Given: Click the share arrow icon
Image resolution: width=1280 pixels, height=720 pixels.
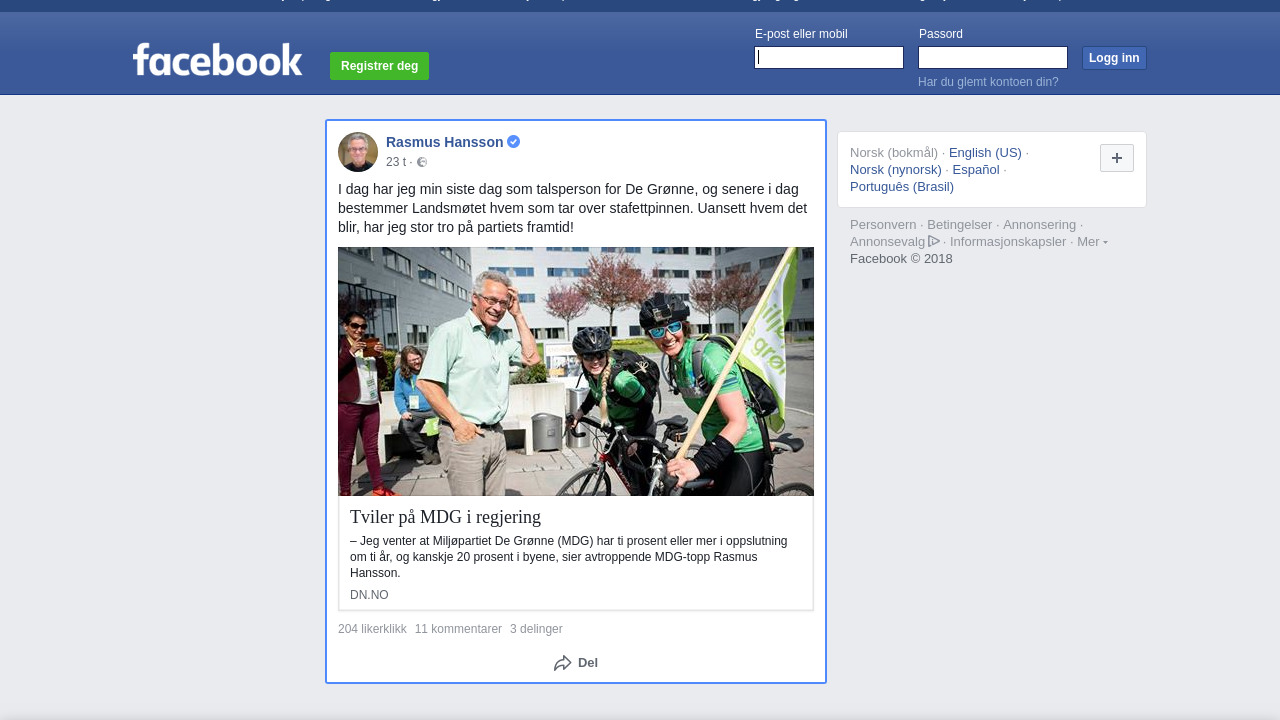Looking at the screenshot, I should coord(563,663).
